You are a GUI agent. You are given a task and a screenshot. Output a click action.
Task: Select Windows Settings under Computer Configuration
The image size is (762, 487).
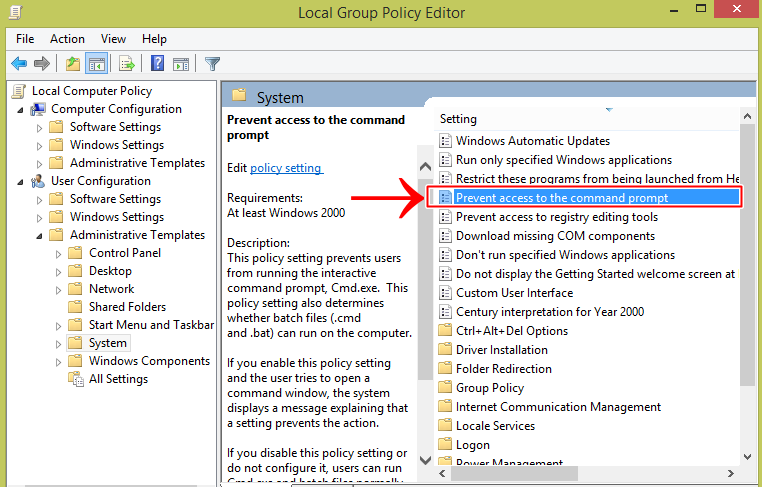click(117, 145)
